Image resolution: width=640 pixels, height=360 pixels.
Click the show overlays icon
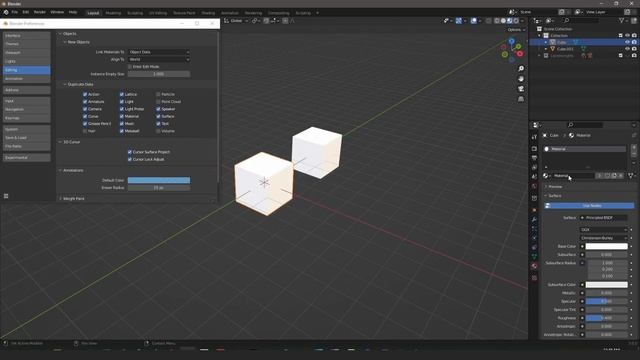[473, 21]
